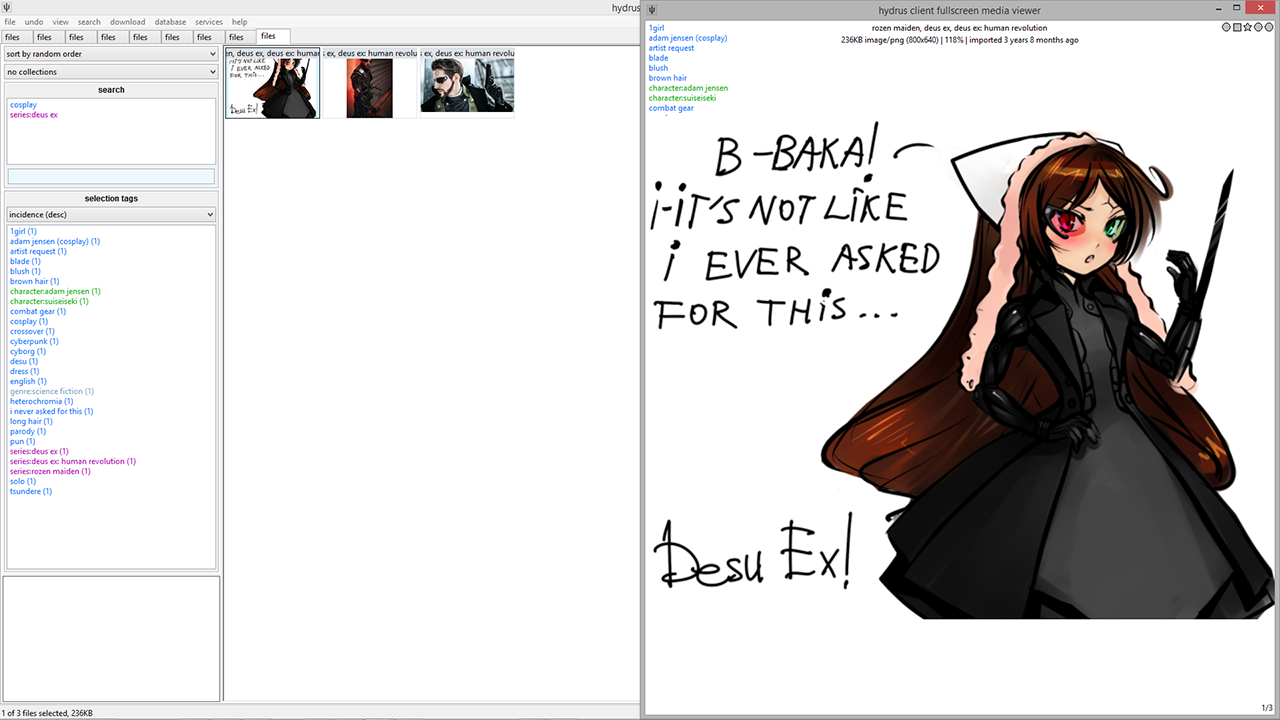This screenshot has height=720, width=1280.
Task: Open the database menu
Action: pos(170,22)
